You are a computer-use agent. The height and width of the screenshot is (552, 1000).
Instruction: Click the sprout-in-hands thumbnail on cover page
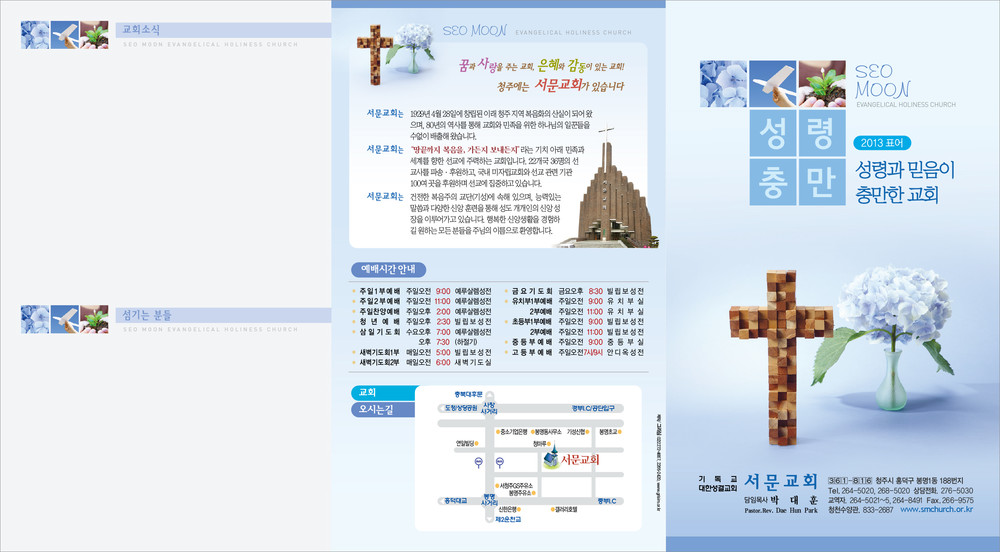click(x=806, y=86)
